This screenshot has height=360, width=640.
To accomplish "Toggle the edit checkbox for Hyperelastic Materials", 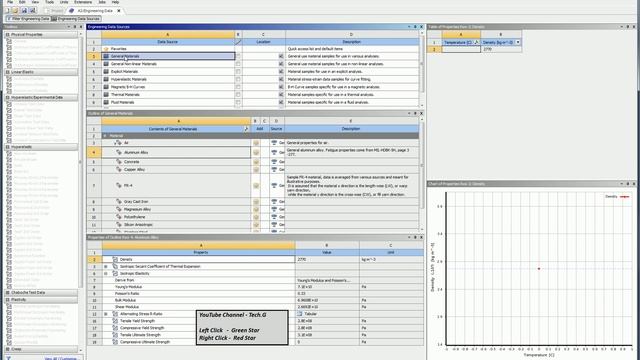I will click(x=238, y=79).
